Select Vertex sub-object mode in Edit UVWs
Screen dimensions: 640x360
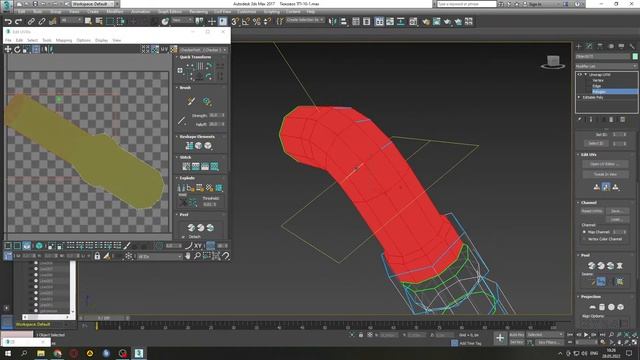(8, 246)
